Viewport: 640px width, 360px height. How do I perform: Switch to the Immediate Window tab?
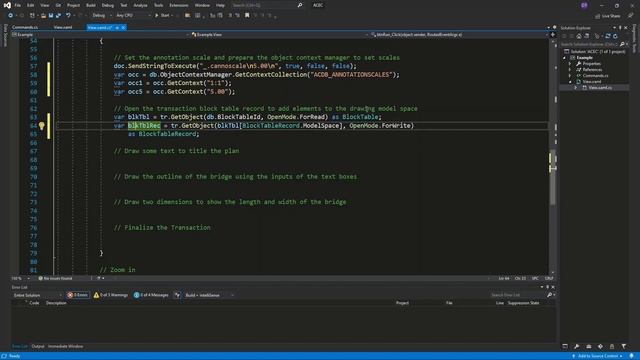(x=65, y=346)
